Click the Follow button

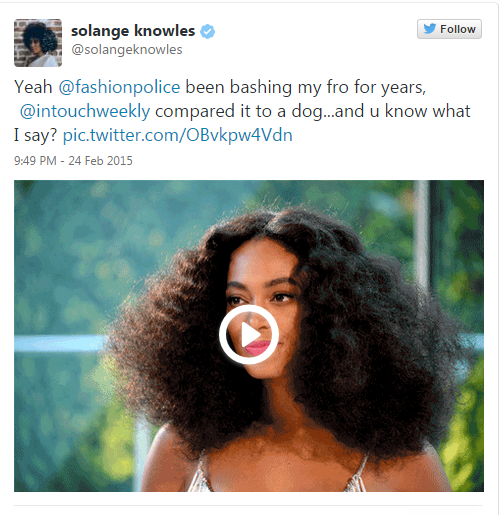click(x=449, y=29)
